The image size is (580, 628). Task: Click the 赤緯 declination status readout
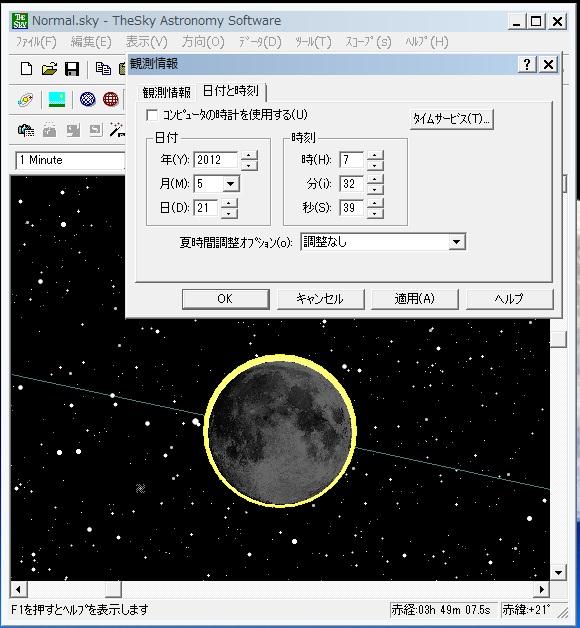pyautogui.click(x=530, y=610)
